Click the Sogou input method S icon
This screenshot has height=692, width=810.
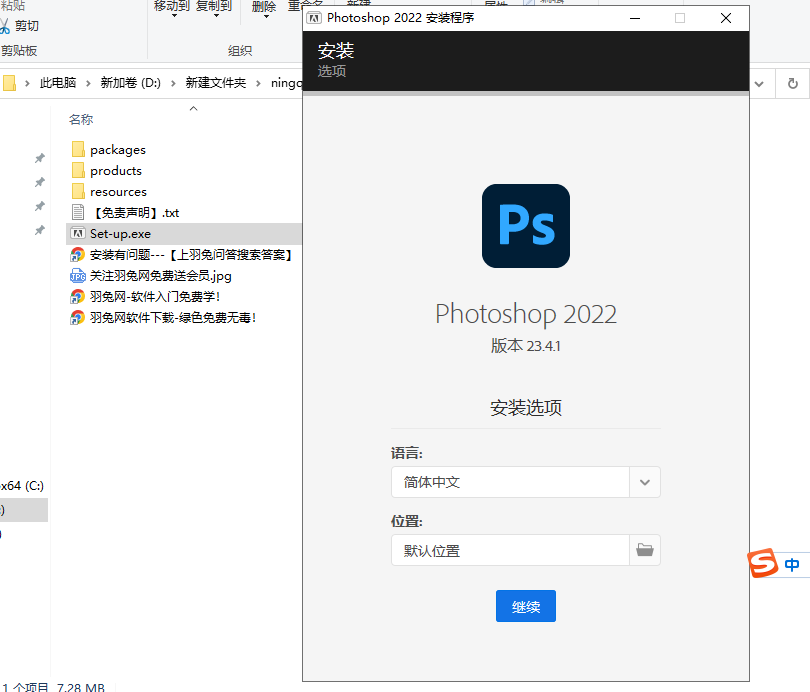pyautogui.click(x=763, y=563)
